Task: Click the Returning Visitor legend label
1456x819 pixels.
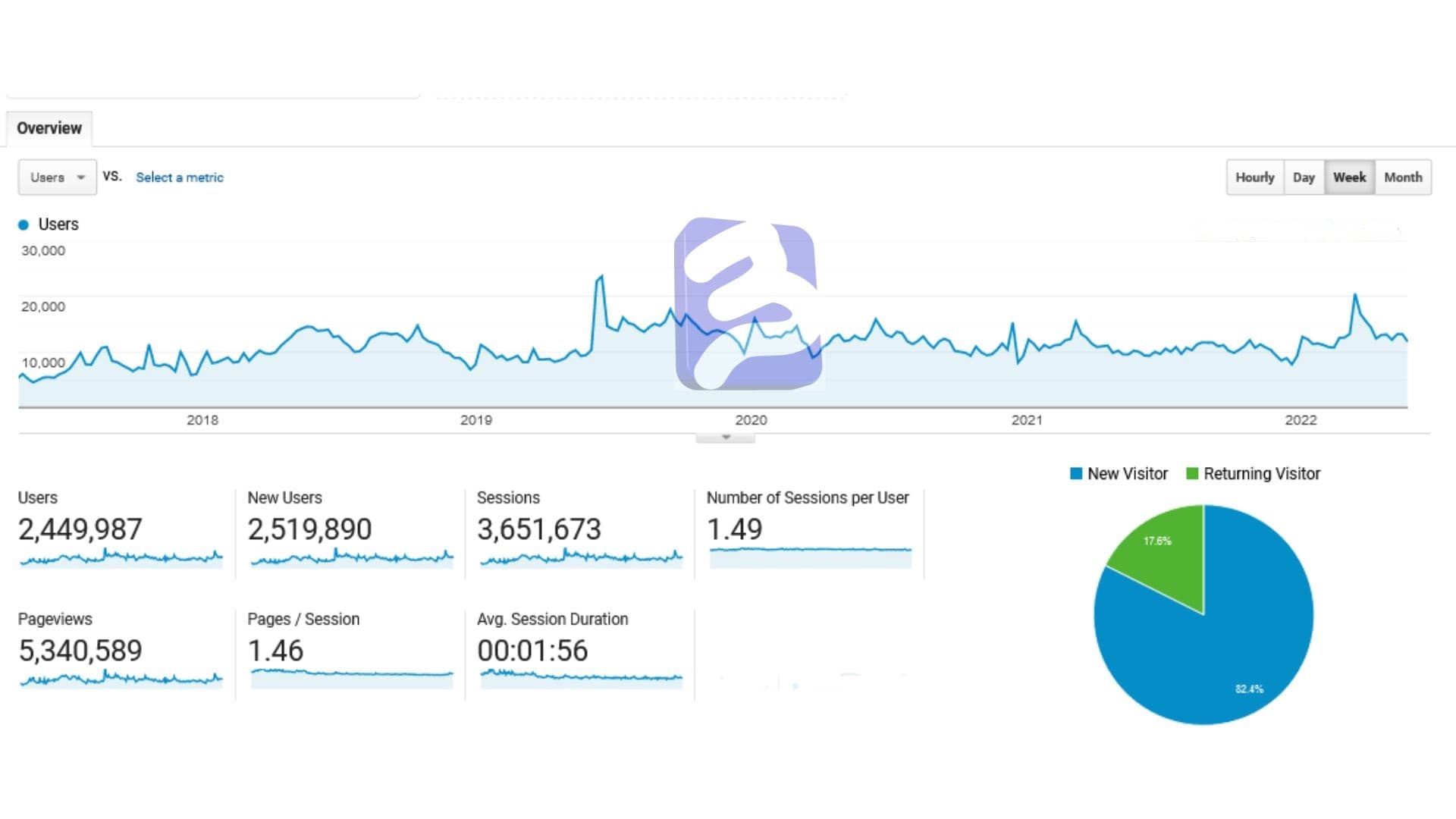Action: click(1262, 474)
